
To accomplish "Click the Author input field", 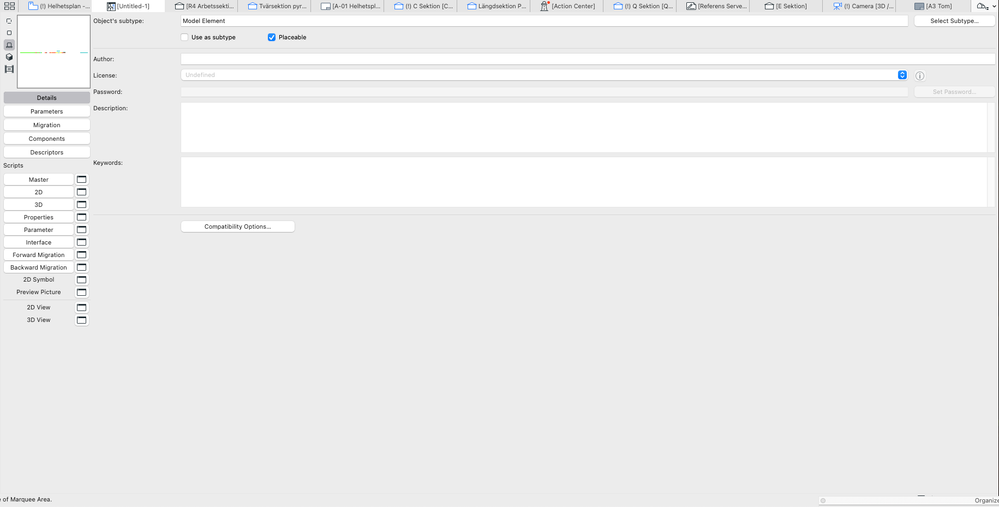I will coord(587,59).
